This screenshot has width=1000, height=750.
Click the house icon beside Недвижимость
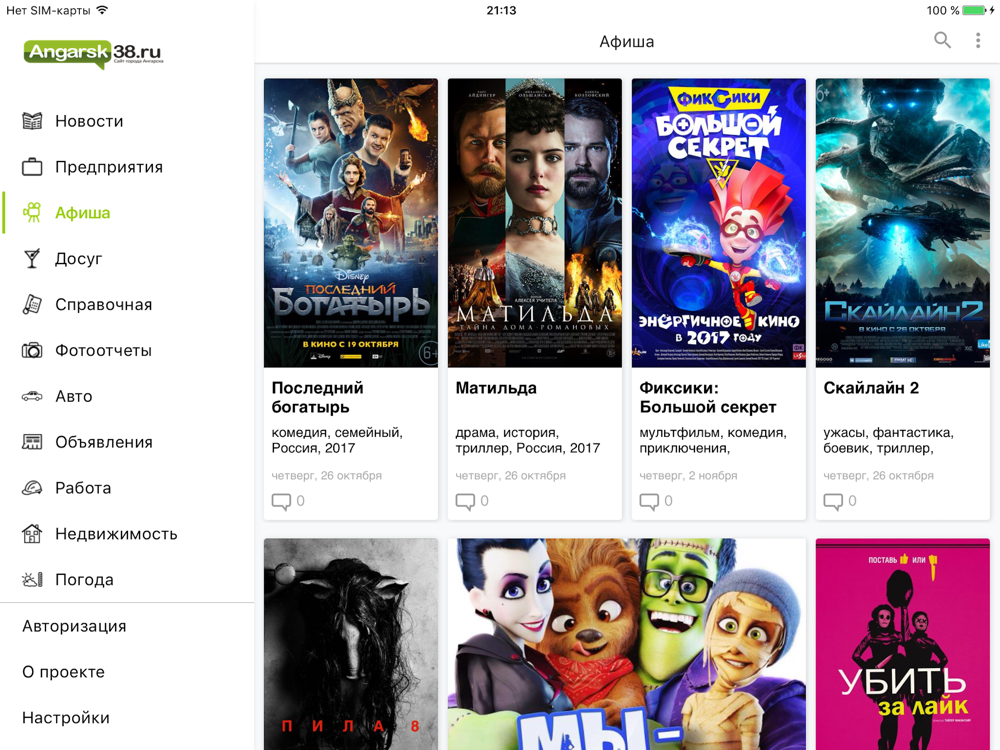32,534
